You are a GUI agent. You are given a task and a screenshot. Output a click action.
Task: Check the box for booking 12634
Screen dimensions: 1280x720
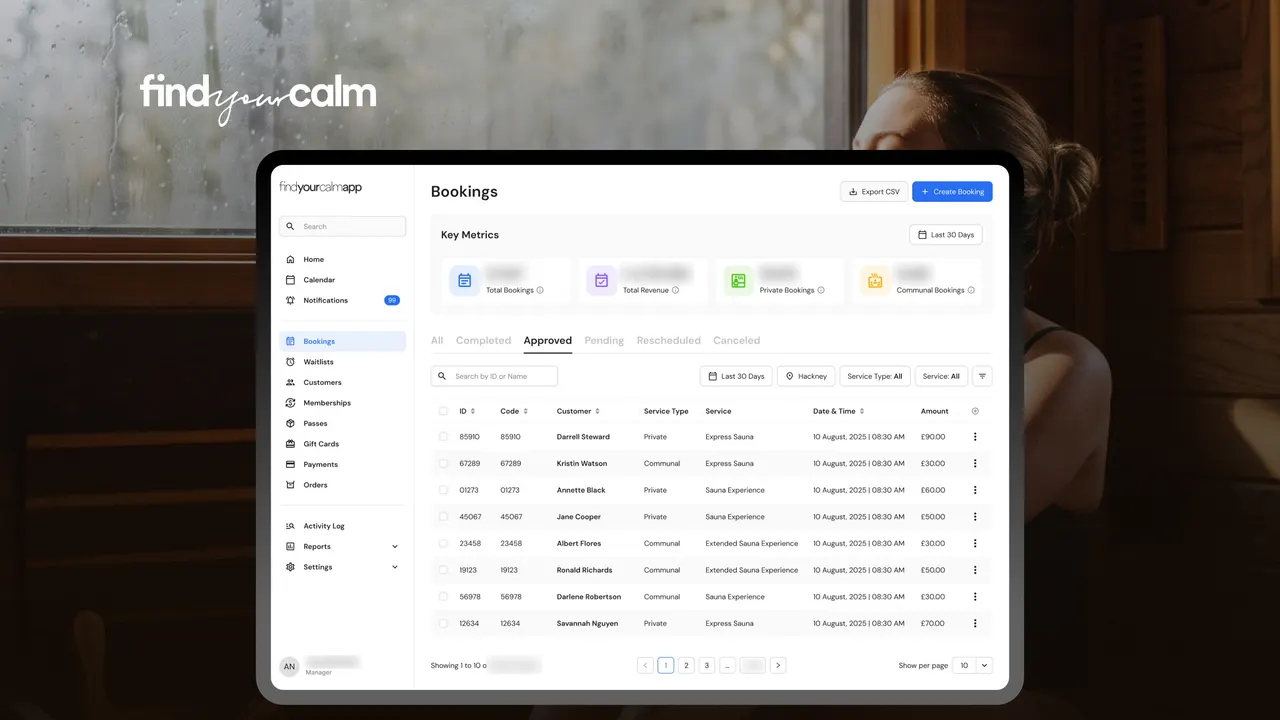pyautogui.click(x=443, y=623)
